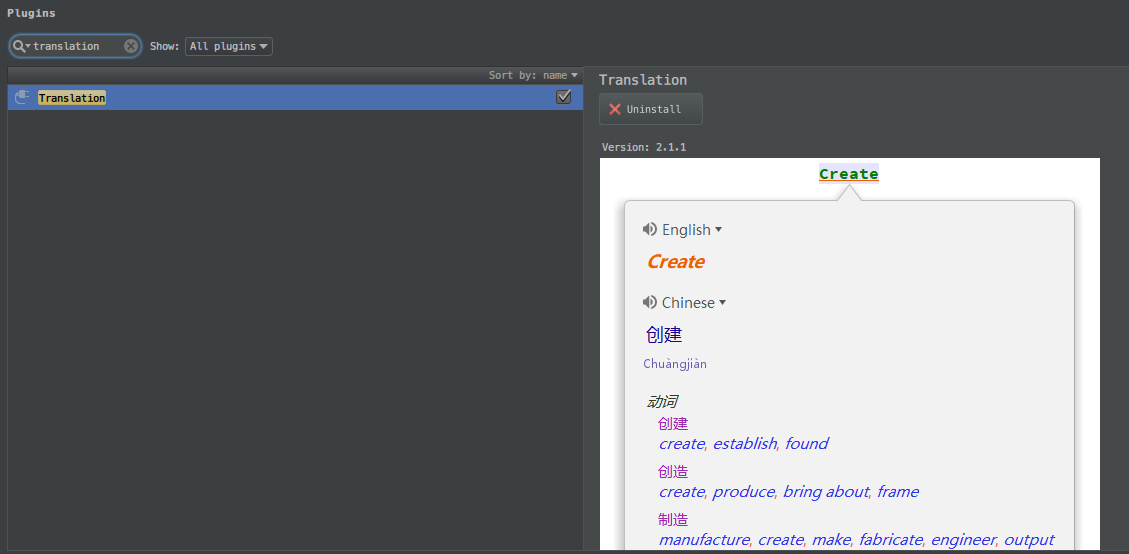
Task: Clear the plugin search field
Action: click(x=131, y=46)
